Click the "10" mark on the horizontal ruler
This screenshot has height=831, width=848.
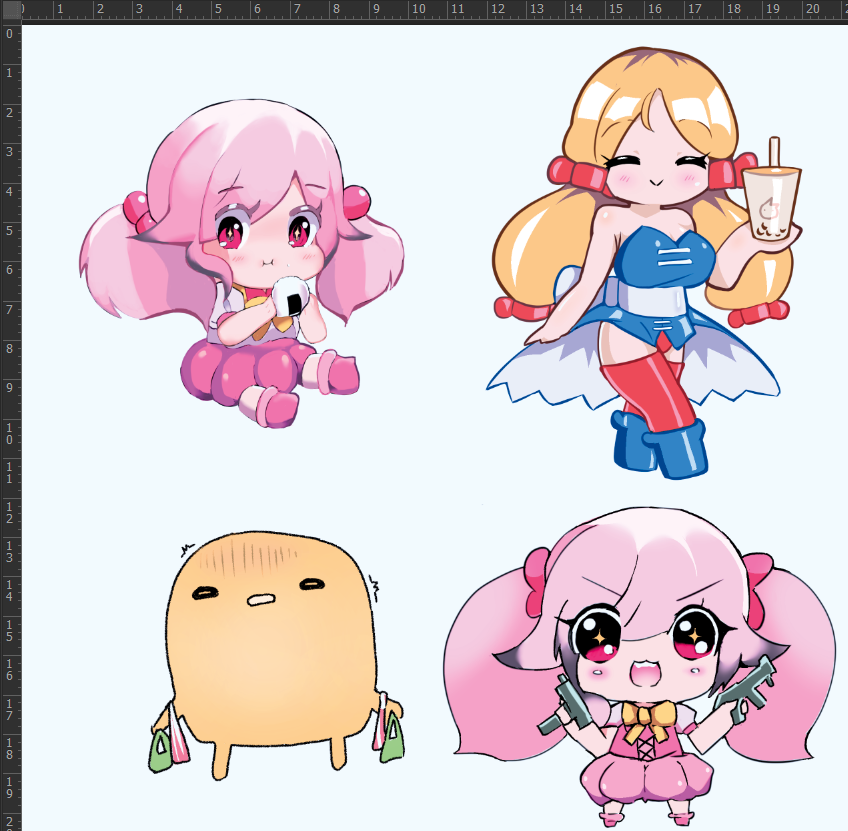(x=419, y=9)
